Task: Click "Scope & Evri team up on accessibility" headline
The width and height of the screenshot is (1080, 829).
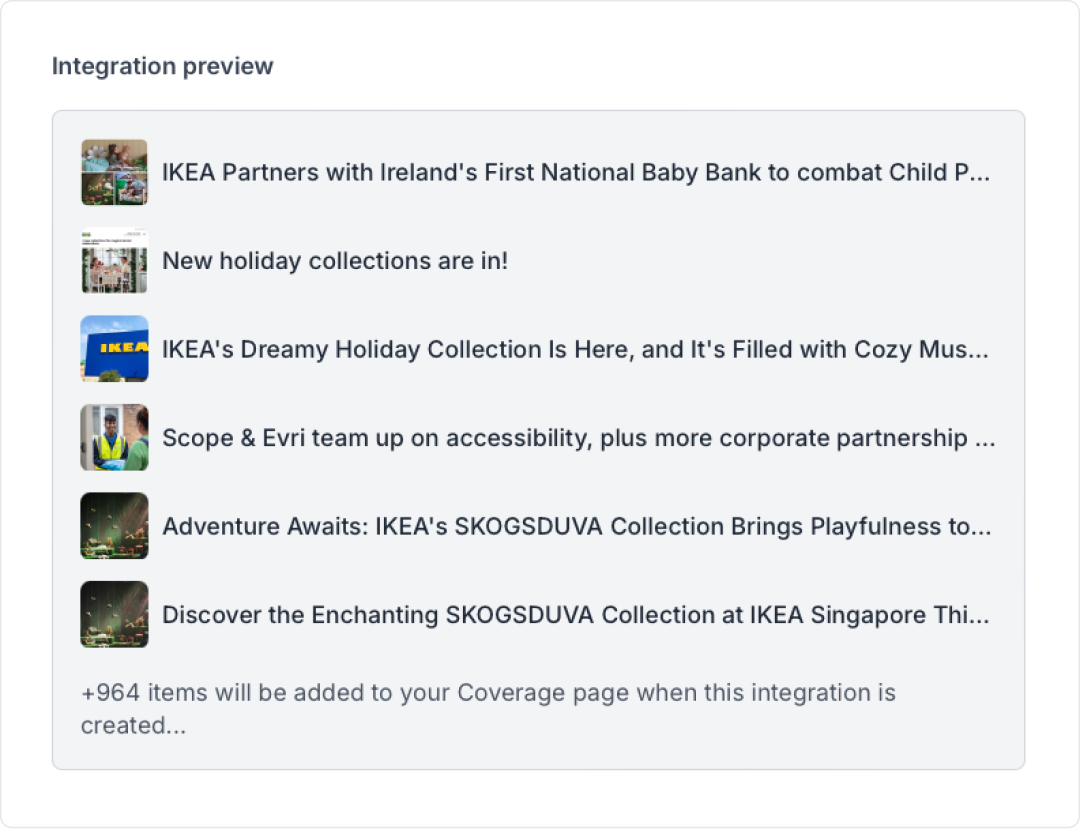Action: [579, 438]
